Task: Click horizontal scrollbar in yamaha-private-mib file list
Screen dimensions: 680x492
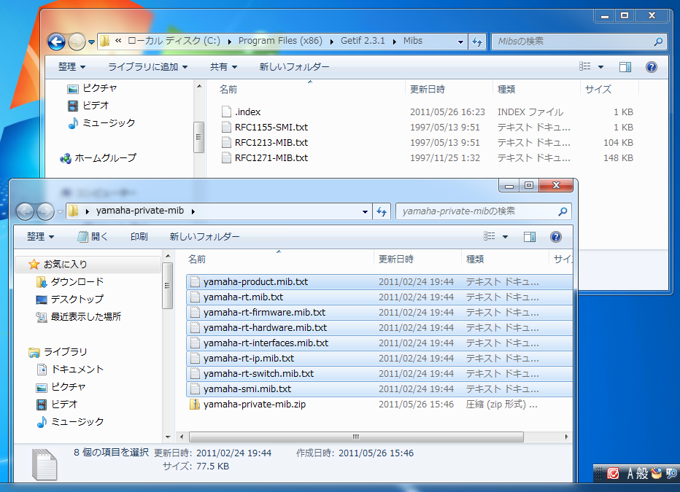Action: coord(356,436)
